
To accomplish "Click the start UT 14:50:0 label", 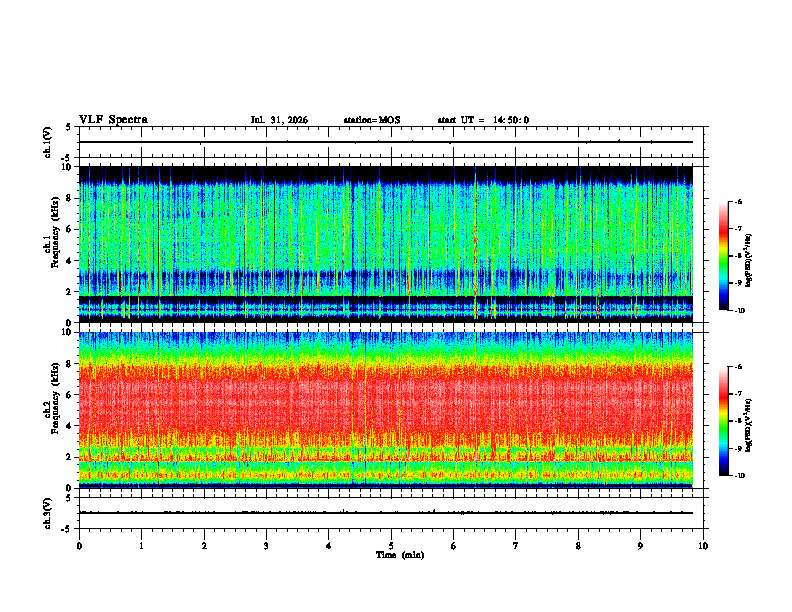I will tap(483, 120).
